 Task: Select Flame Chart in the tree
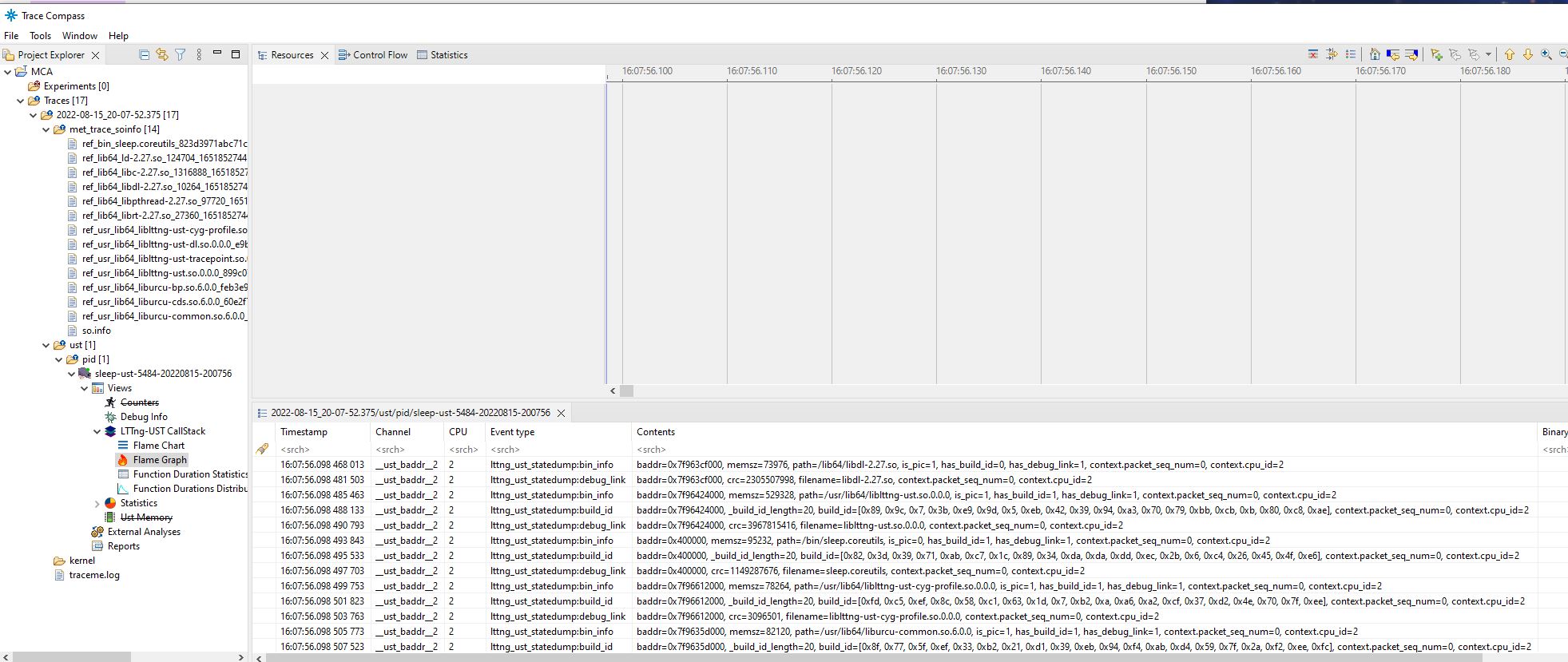(x=158, y=446)
